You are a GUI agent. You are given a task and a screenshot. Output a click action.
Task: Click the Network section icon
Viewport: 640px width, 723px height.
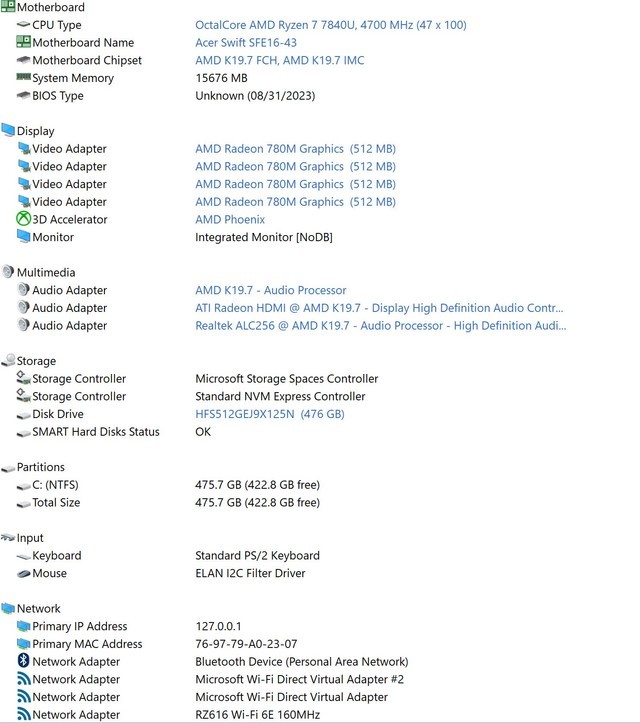pyautogui.click(x=8, y=608)
